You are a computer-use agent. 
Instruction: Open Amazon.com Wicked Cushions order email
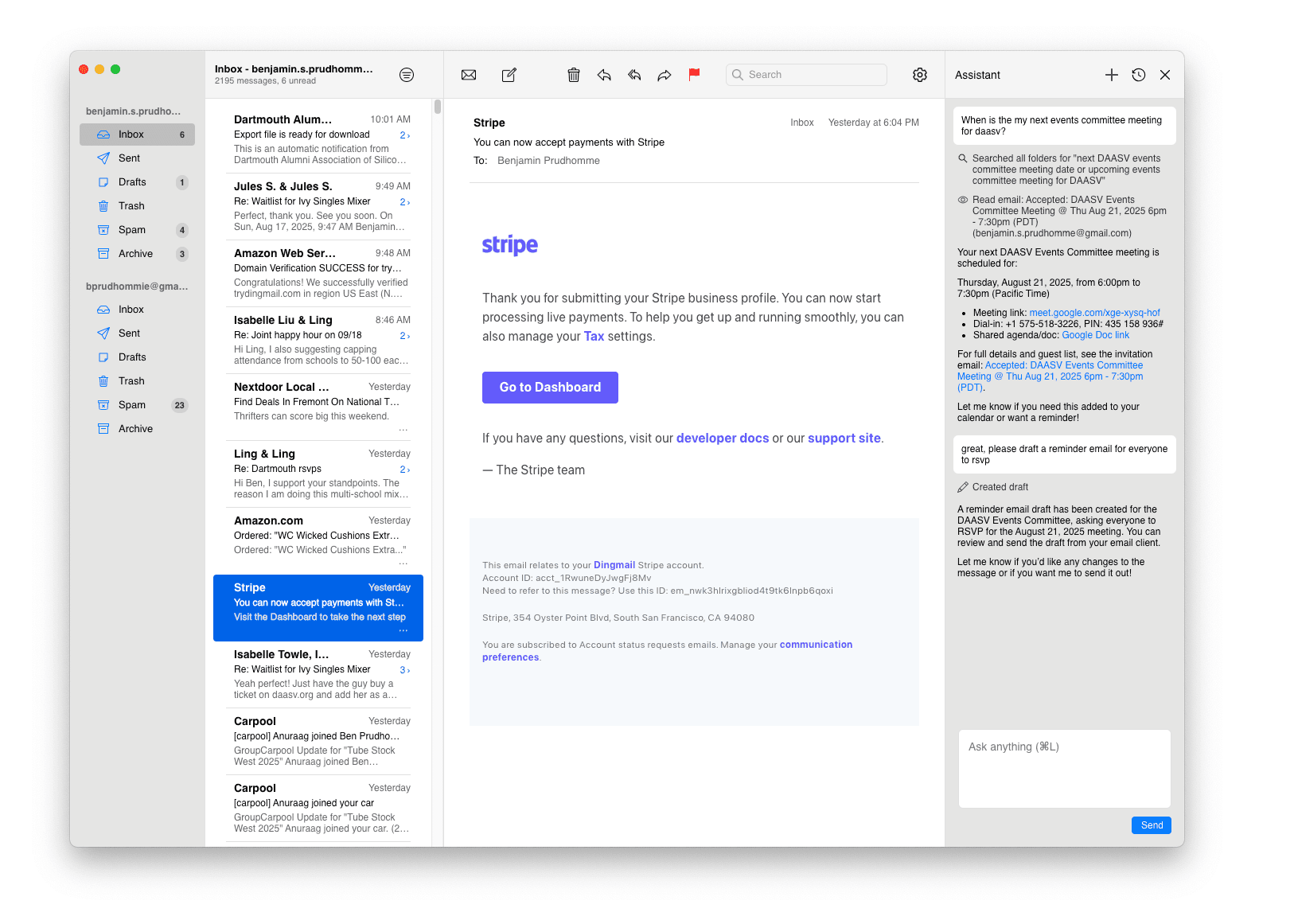[318, 541]
